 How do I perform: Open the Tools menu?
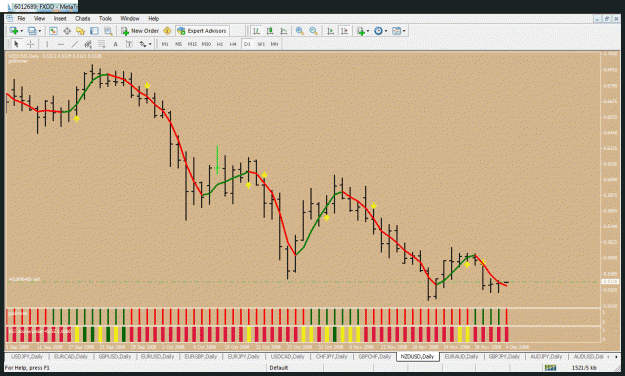pyautogui.click(x=105, y=18)
